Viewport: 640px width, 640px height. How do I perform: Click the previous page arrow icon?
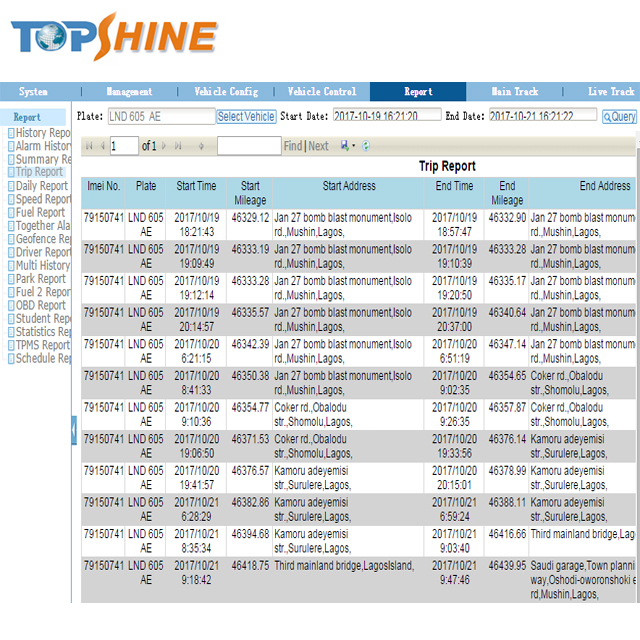coord(101,146)
